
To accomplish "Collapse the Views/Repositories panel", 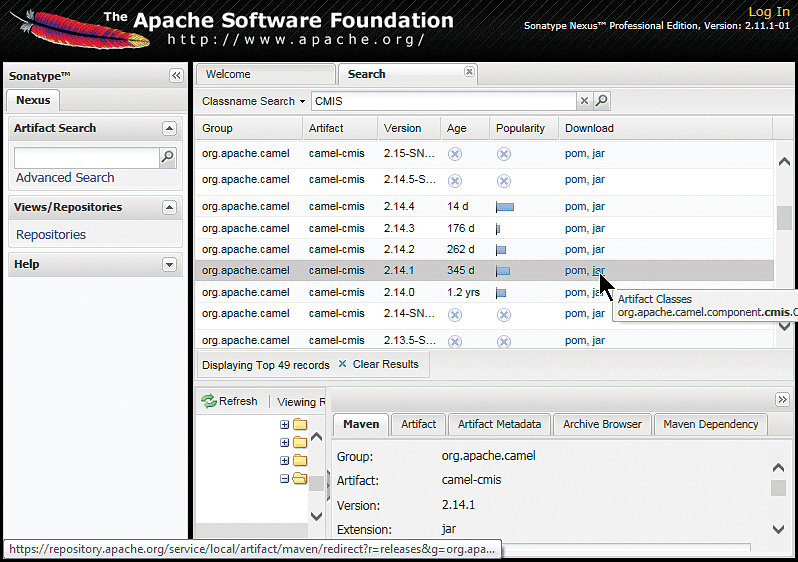I will click(x=169, y=207).
